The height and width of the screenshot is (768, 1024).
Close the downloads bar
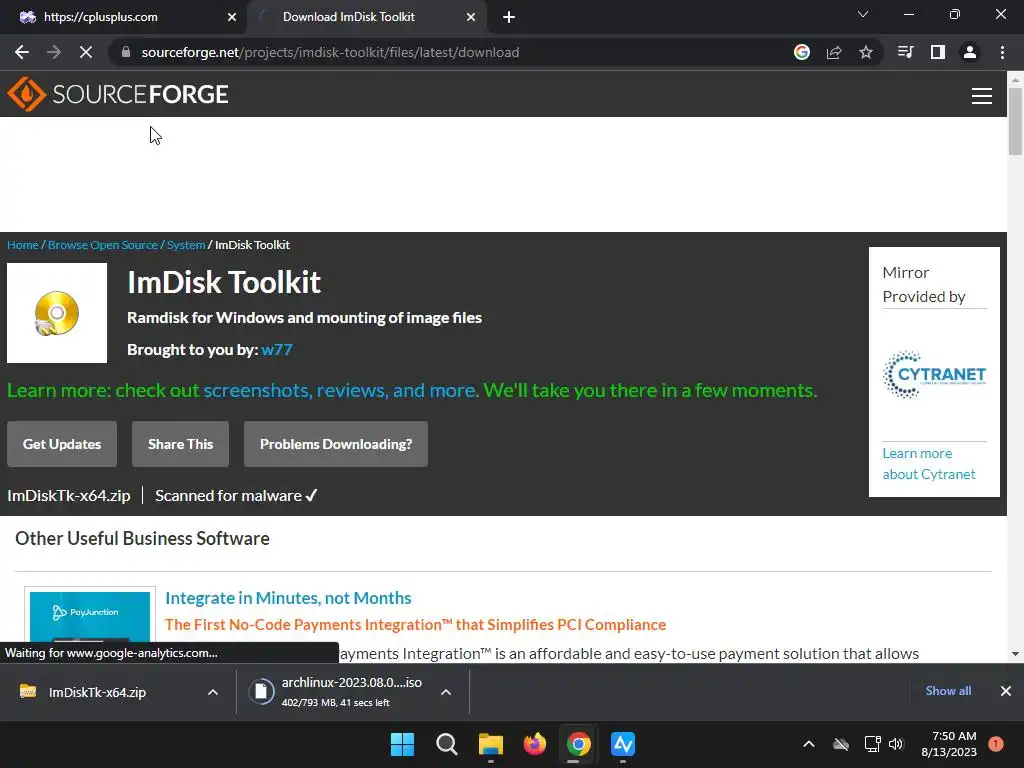(1006, 691)
